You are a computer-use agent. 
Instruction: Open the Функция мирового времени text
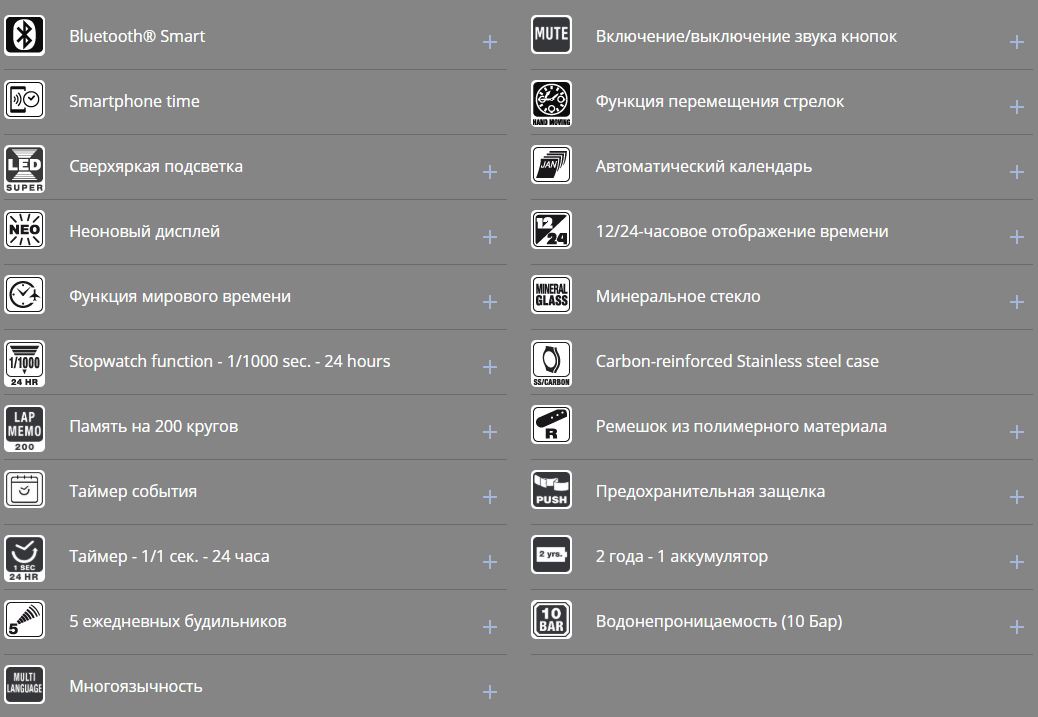[180, 296]
